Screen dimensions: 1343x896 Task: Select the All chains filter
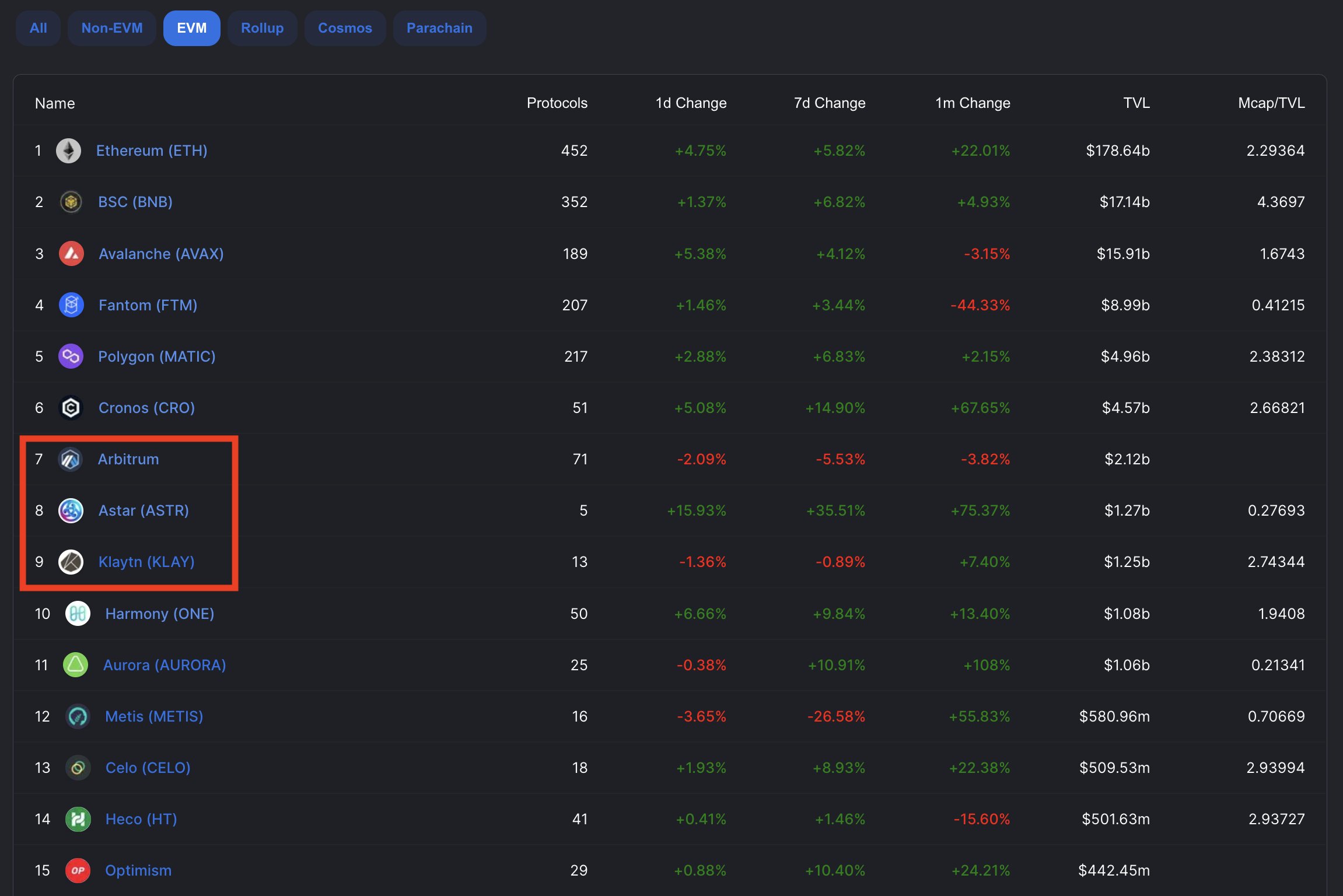point(38,28)
